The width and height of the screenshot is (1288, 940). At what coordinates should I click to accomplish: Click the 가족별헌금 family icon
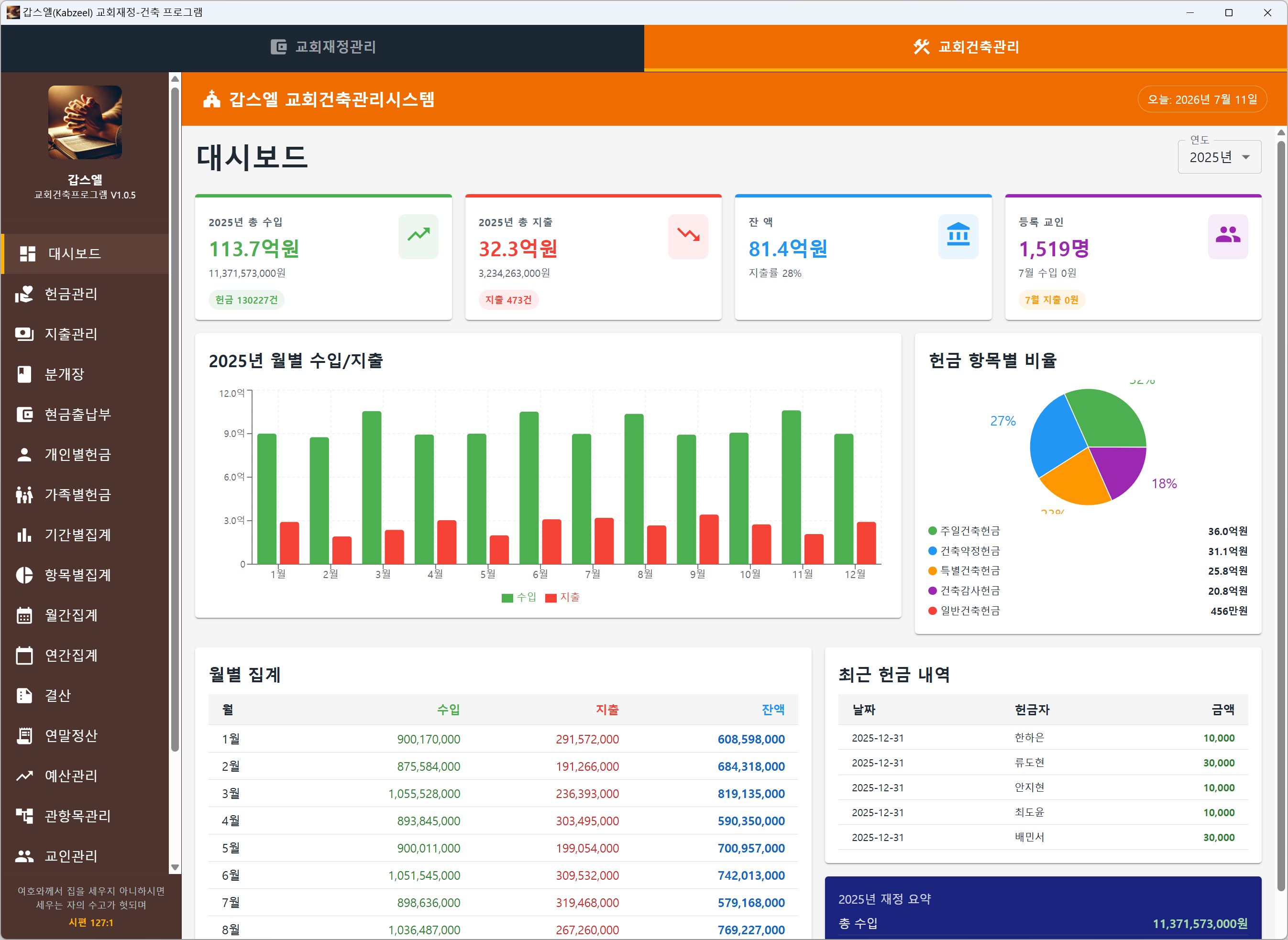tap(24, 495)
